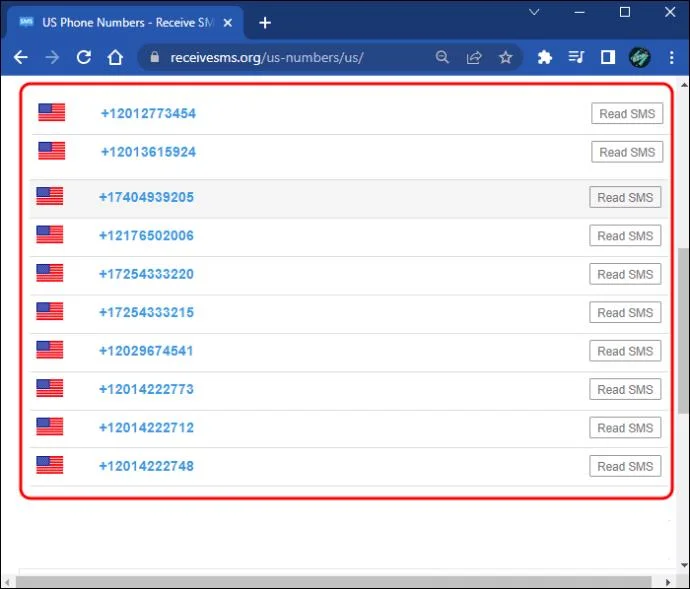This screenshot has height=589, width=690.
Task: Click the US flag beside +12013615924
Action: click(51, 151)
